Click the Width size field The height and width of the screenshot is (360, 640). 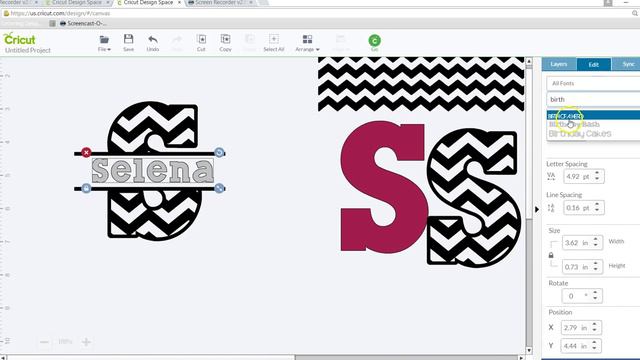tap(576, 243)
